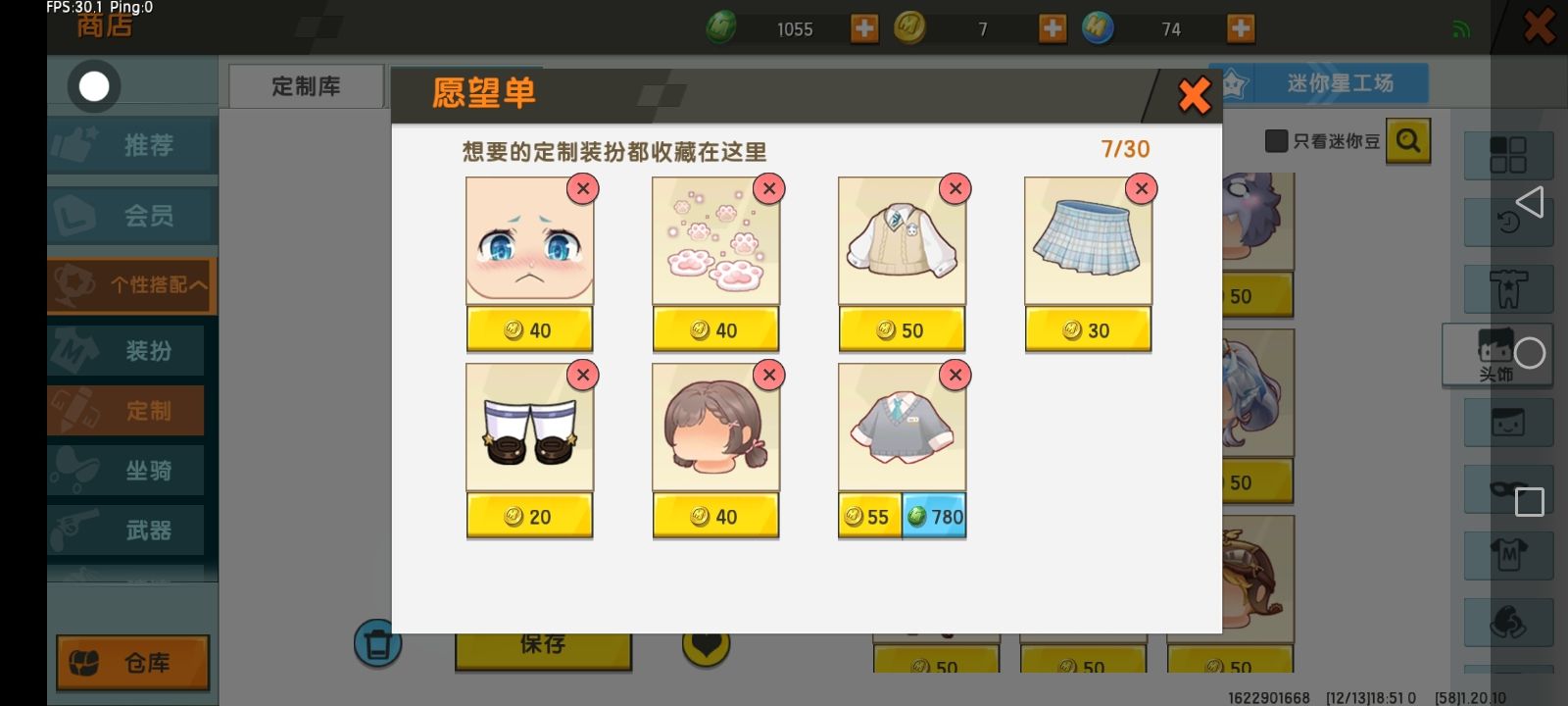Buy gray uniform with 780 coins
1568x706 pixels.
934,517
